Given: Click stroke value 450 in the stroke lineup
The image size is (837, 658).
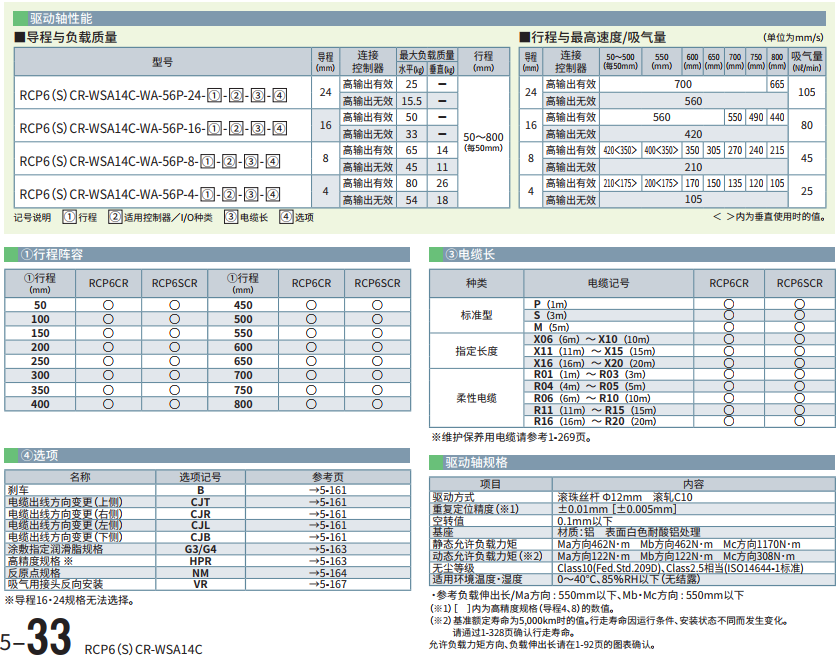Looking at the screenshot, I should 243,305.
